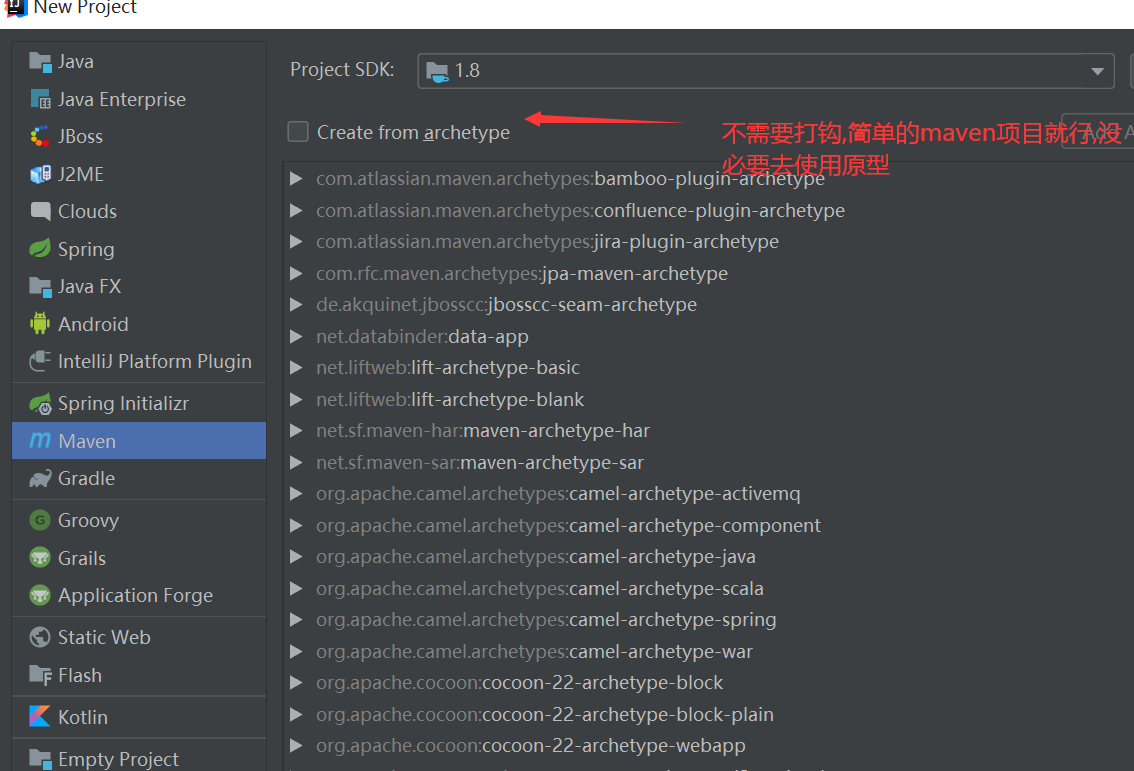This screenshot has height=771, width=1134.
Task: Select the camel-archetype-spring entry
Action: tap(546, 619)
